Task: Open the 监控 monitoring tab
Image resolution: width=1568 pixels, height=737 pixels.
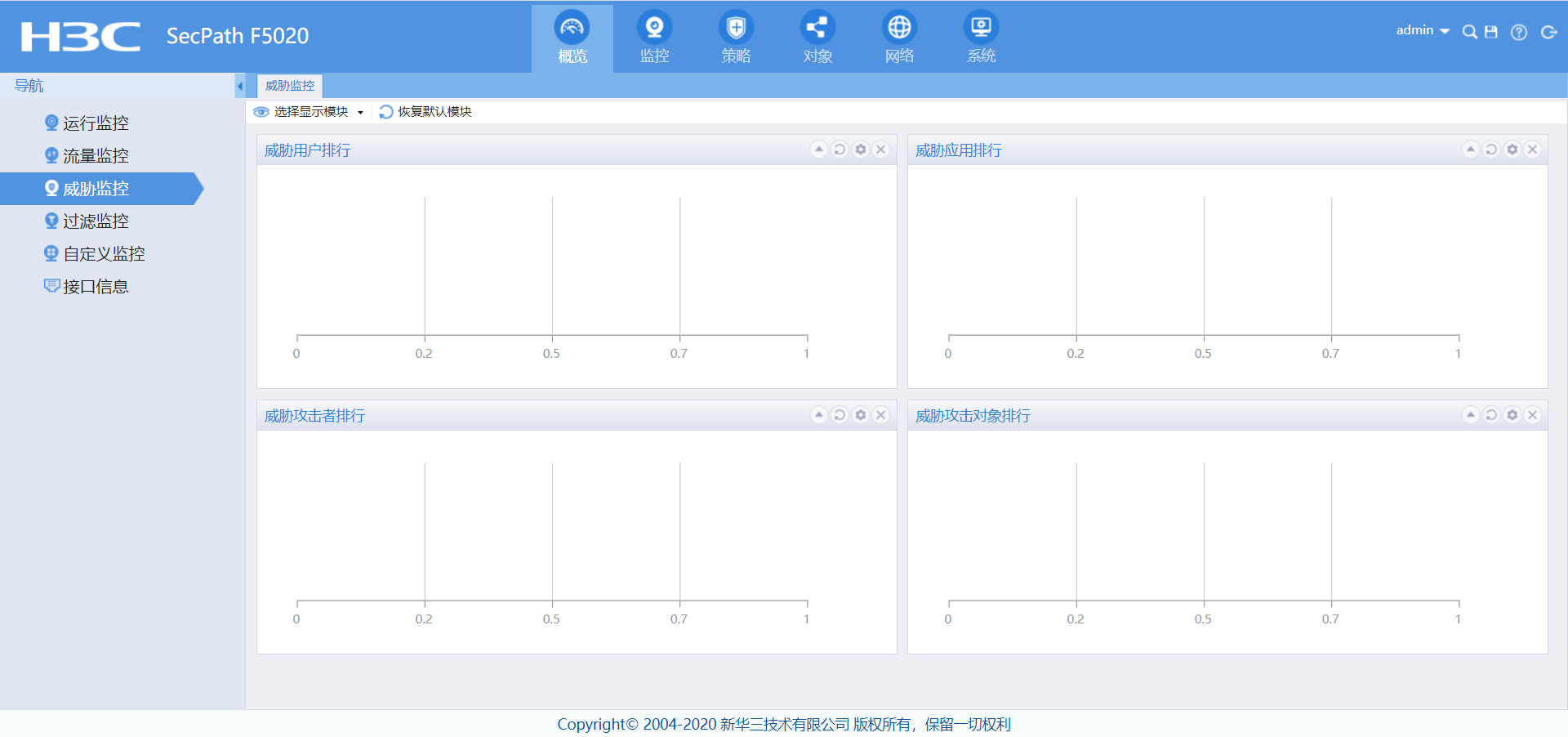Action: tap(654, 38)
